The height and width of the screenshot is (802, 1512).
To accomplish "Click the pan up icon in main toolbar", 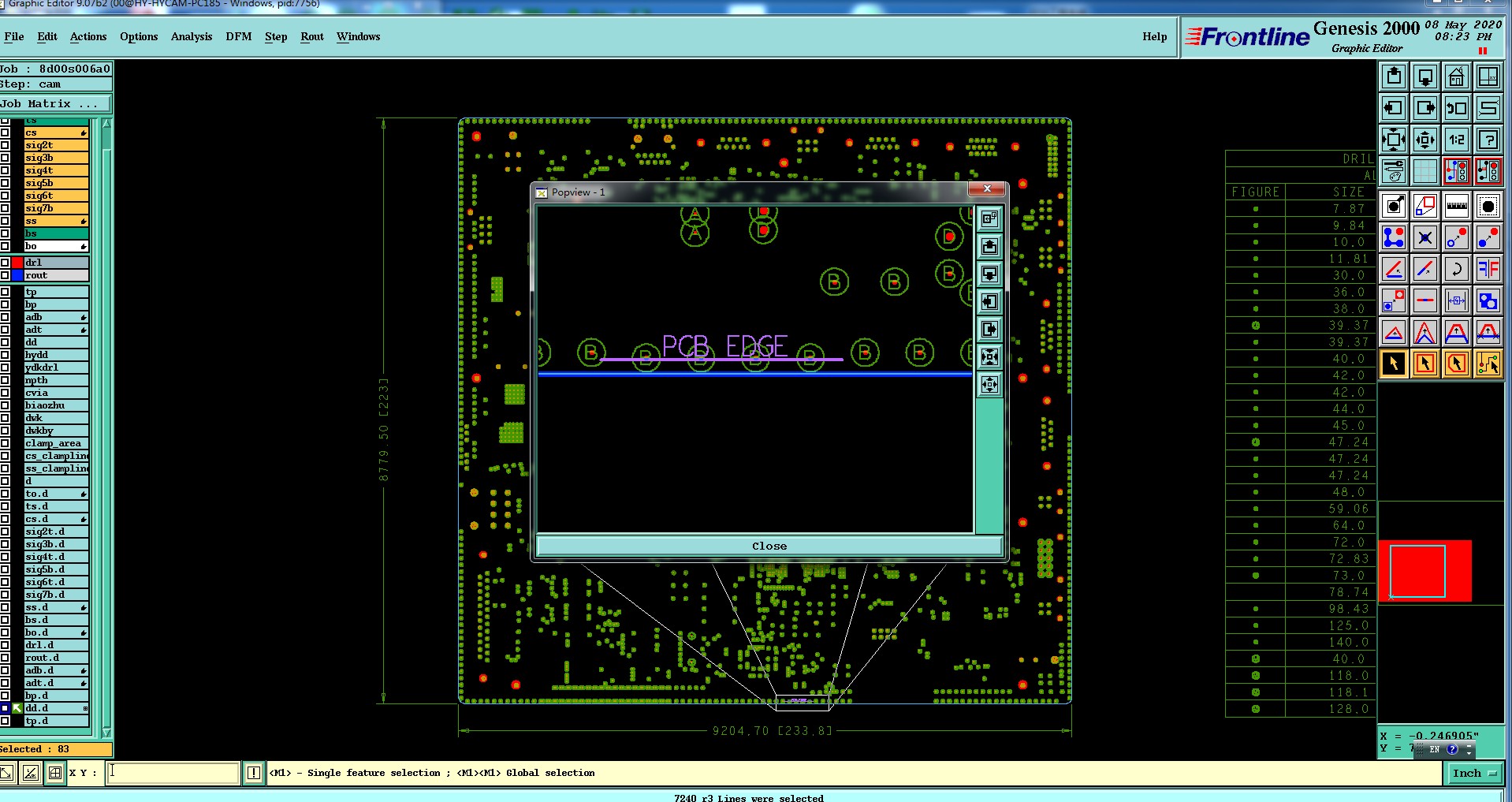I will (x=1394, y=76).
